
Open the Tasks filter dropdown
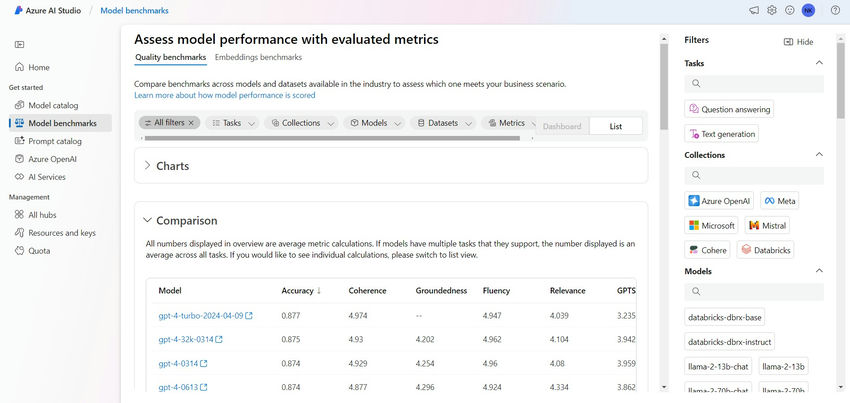(232, 123)
